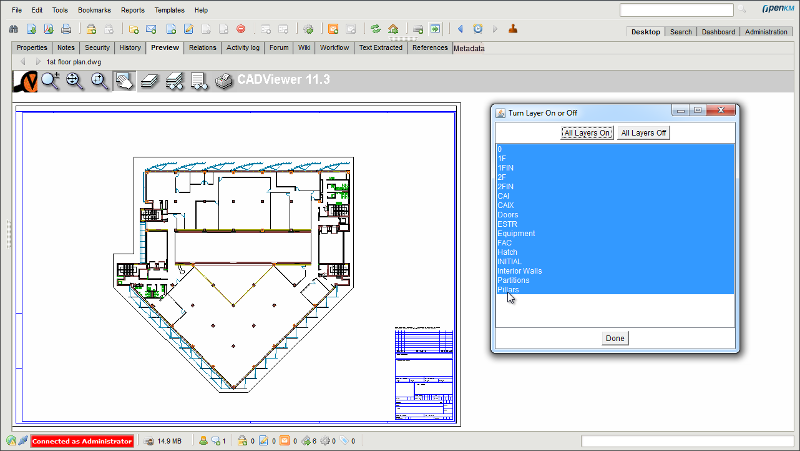Click the send email envelope icon

coord(151,29)
